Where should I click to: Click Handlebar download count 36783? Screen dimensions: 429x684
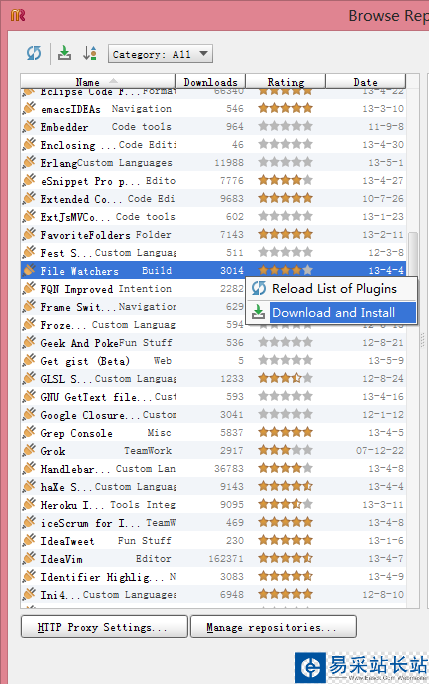(x=229, y=469)
